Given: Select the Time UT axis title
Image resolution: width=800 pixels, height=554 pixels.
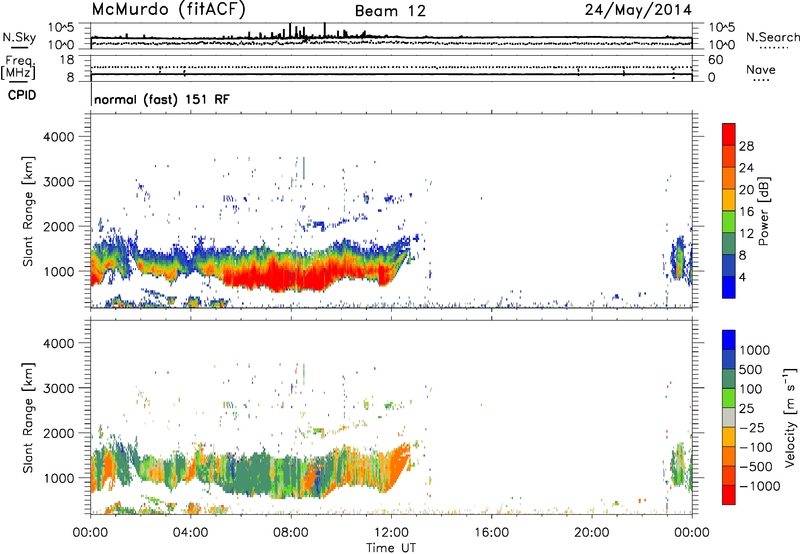Looking at the screenshot, I should click(391, 547).
